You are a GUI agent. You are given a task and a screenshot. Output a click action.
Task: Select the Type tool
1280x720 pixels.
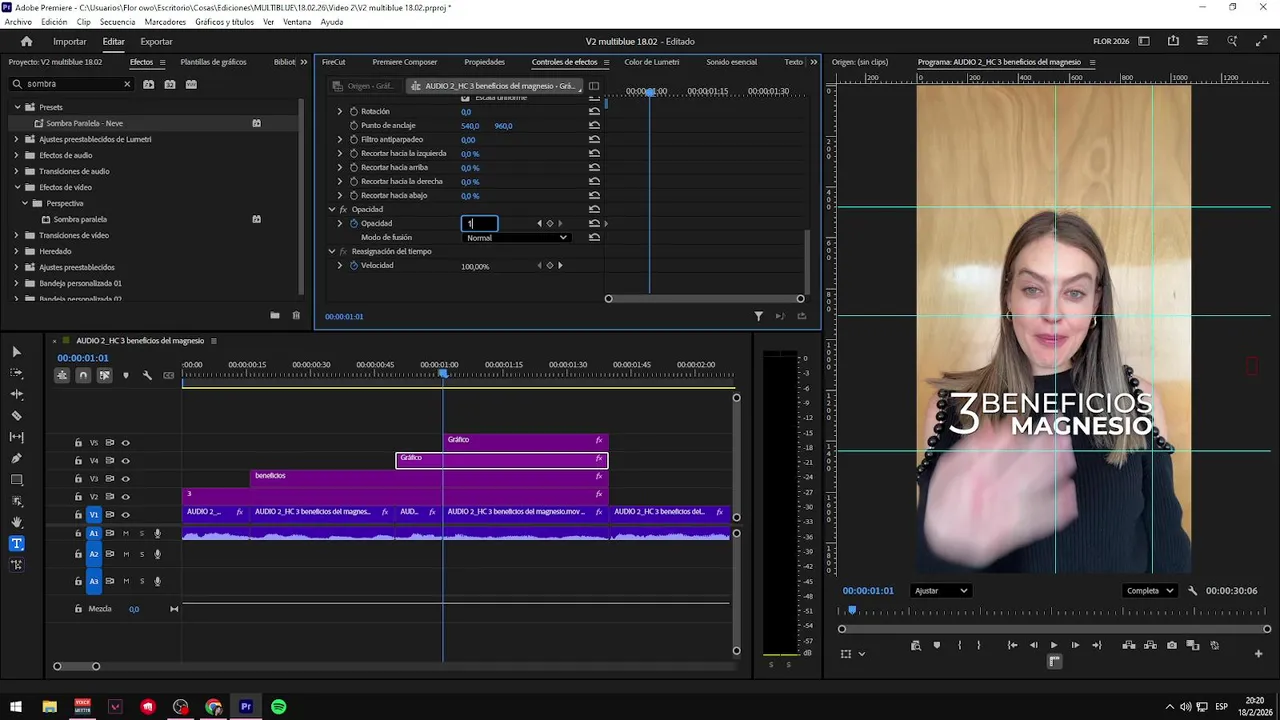click(x=16, y=544)
